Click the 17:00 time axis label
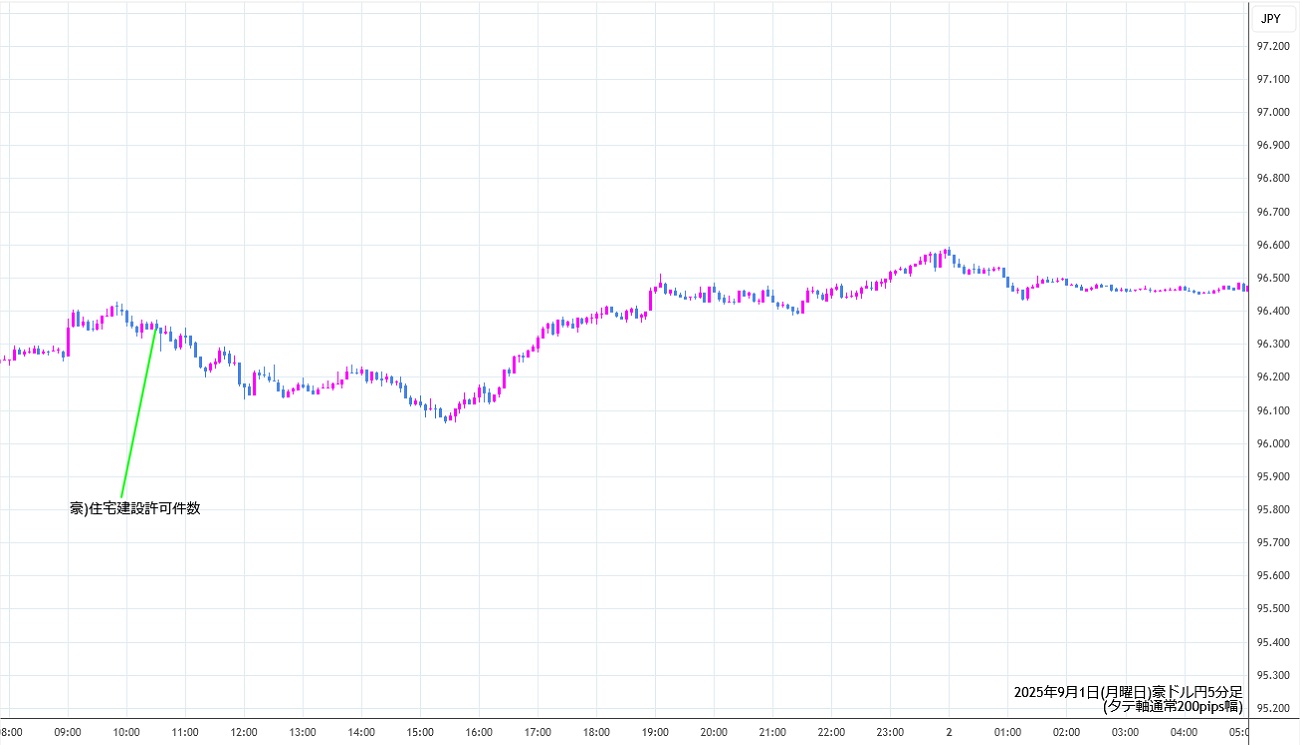Screen dimensions: 1300x745 tap(538, 732)
